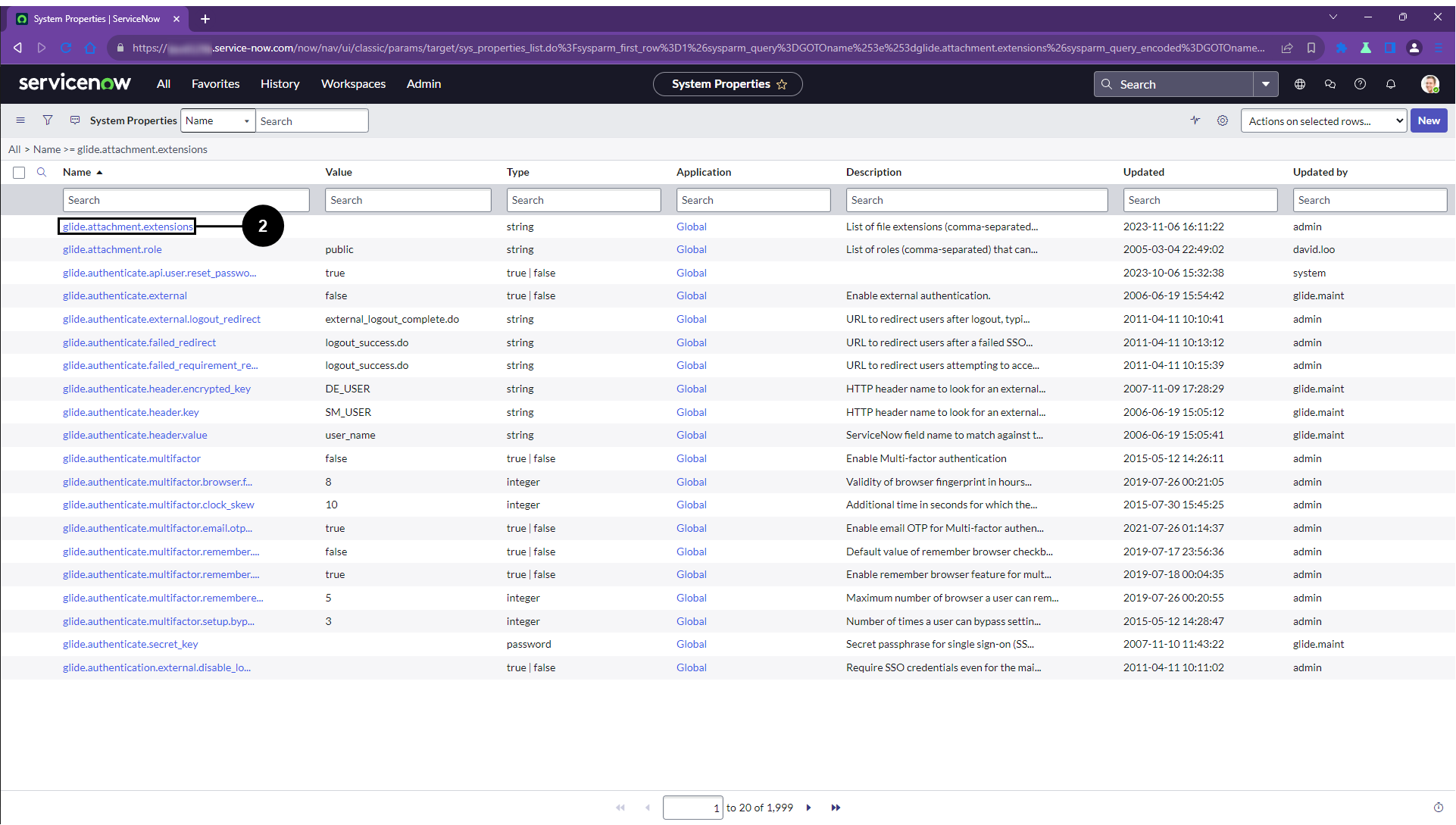Click the list context menu hamburger icon
The width and height of the screenshot is (1456, 825).
click(20, 120)
